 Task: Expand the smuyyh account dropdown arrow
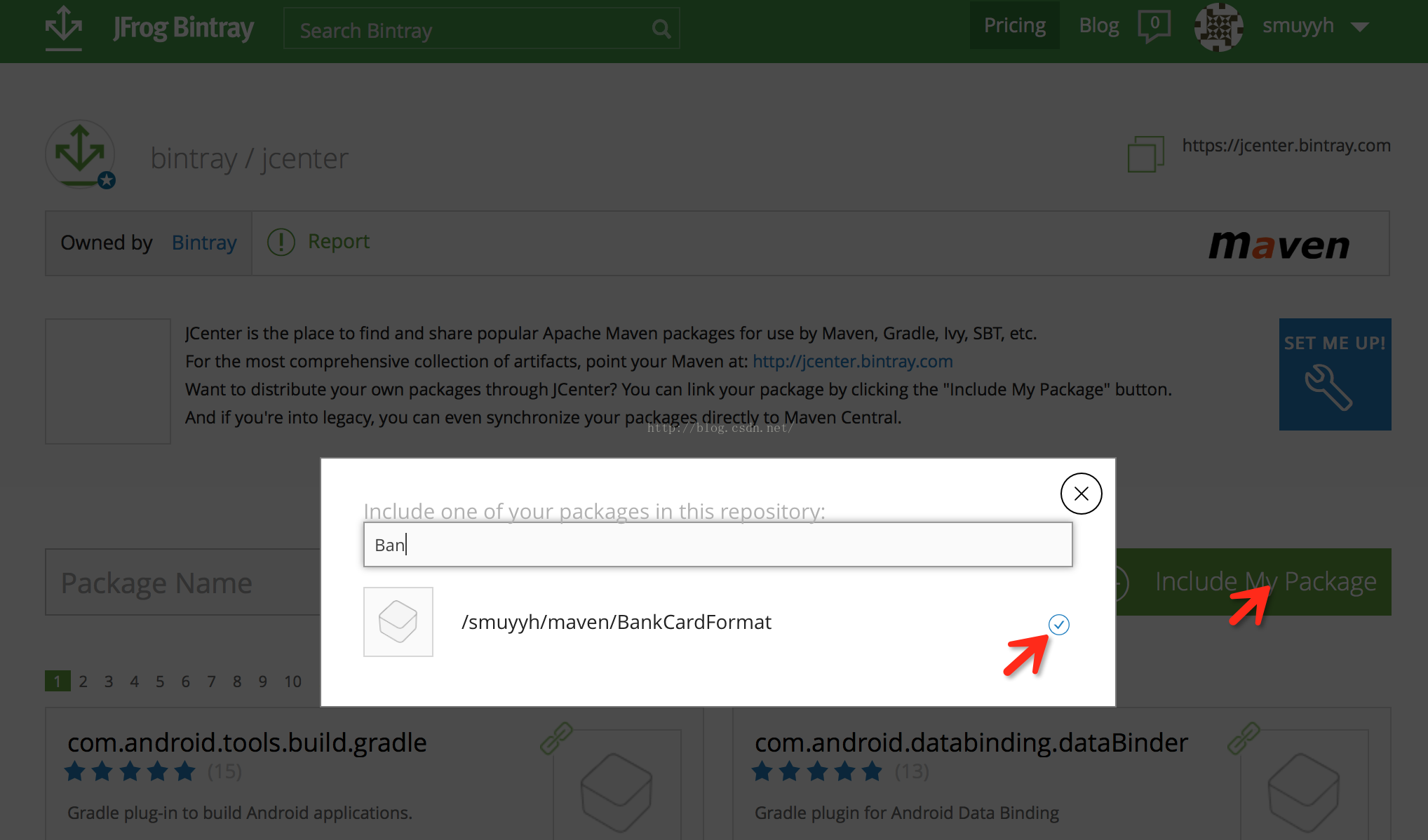tap(1360, 27)
